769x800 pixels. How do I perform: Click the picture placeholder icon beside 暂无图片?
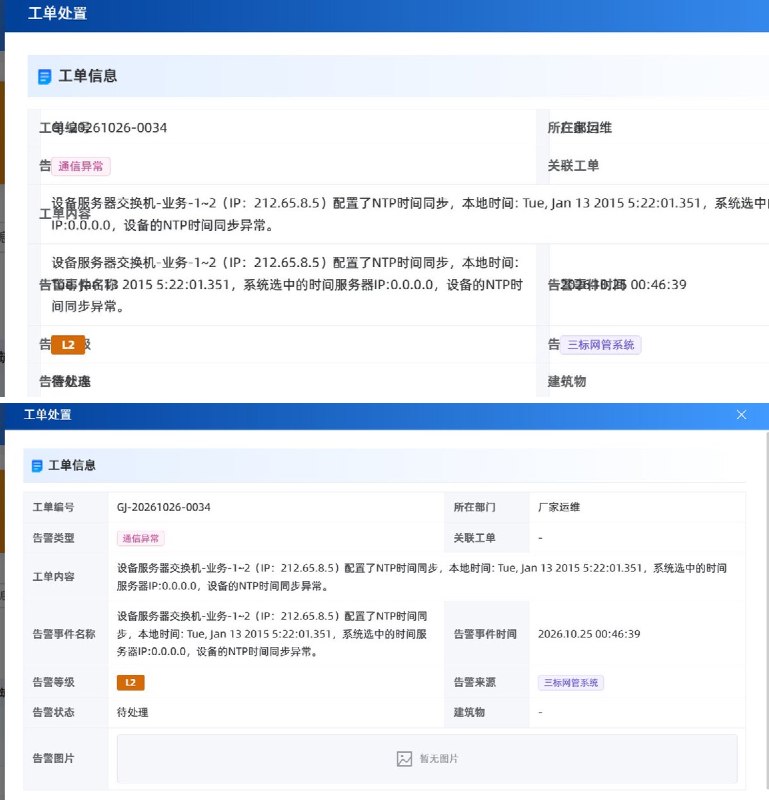click(404, 759)
